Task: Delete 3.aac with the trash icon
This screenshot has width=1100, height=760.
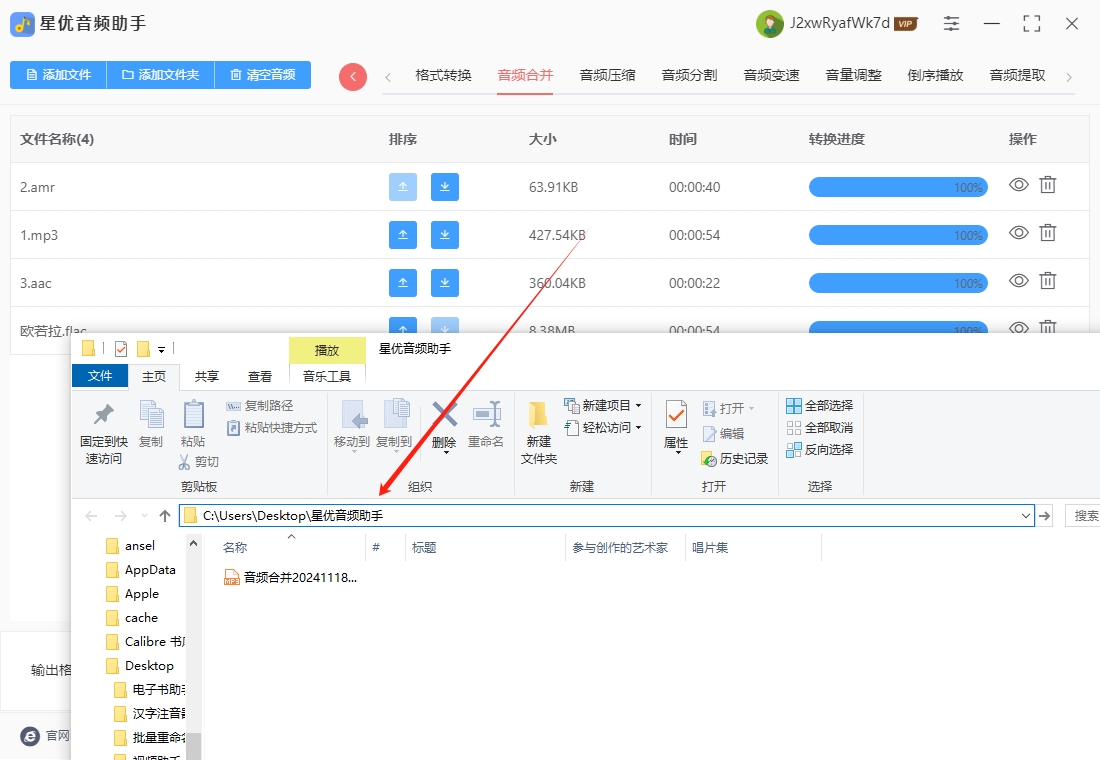Action: [1047, 281]
